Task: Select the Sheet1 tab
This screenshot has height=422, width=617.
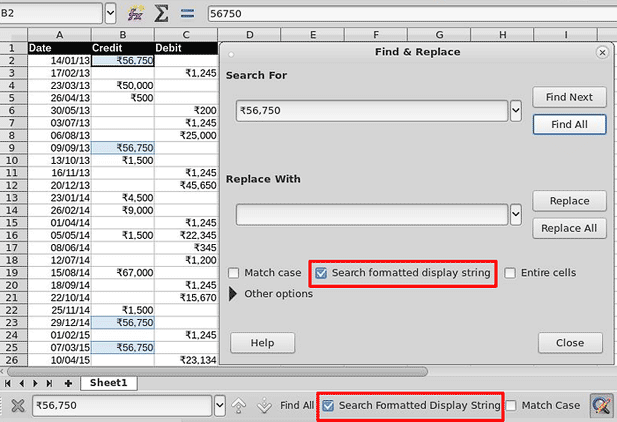Action: [109, 383]
